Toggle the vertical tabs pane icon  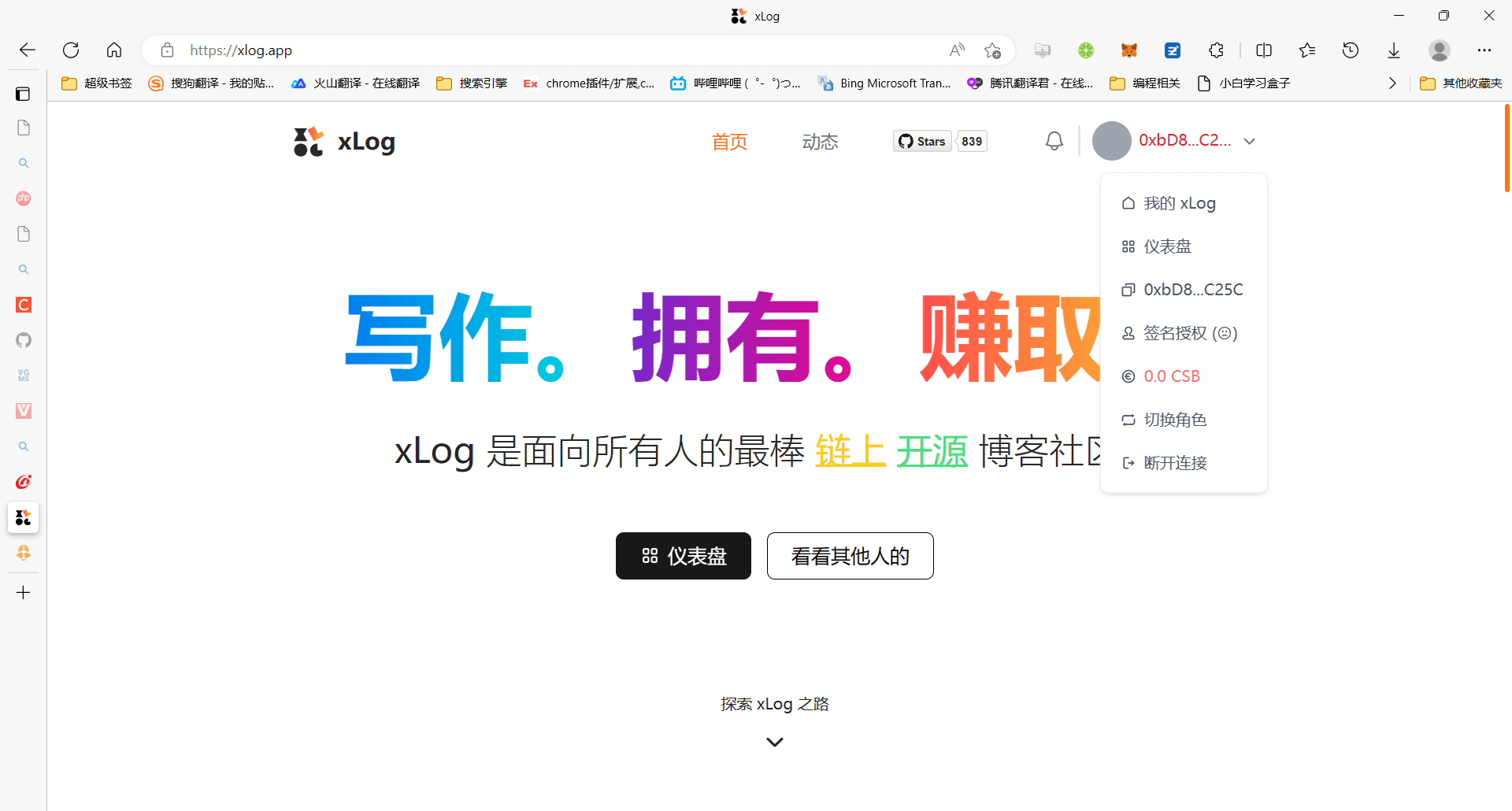[23, 94]
